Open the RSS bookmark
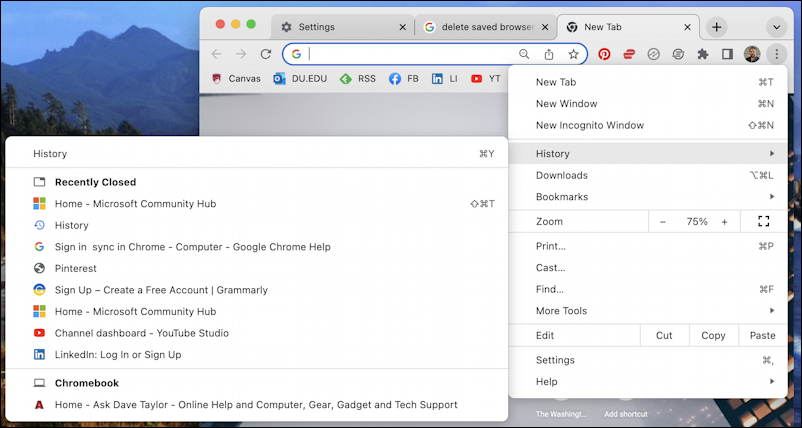Viewport: 802px width, 428px height. (x=358, y=79)
